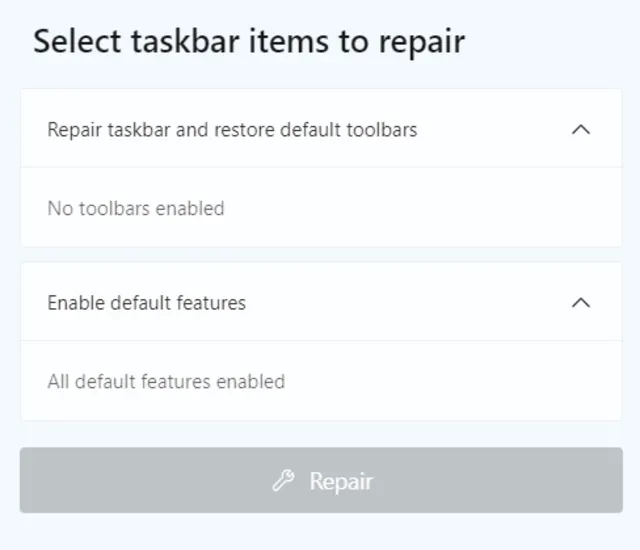This screenshot has width=640, height=550.
Task: Collapse the Repair taskbar section chevron
Action: pyautogui.click(x=580, y=130)
